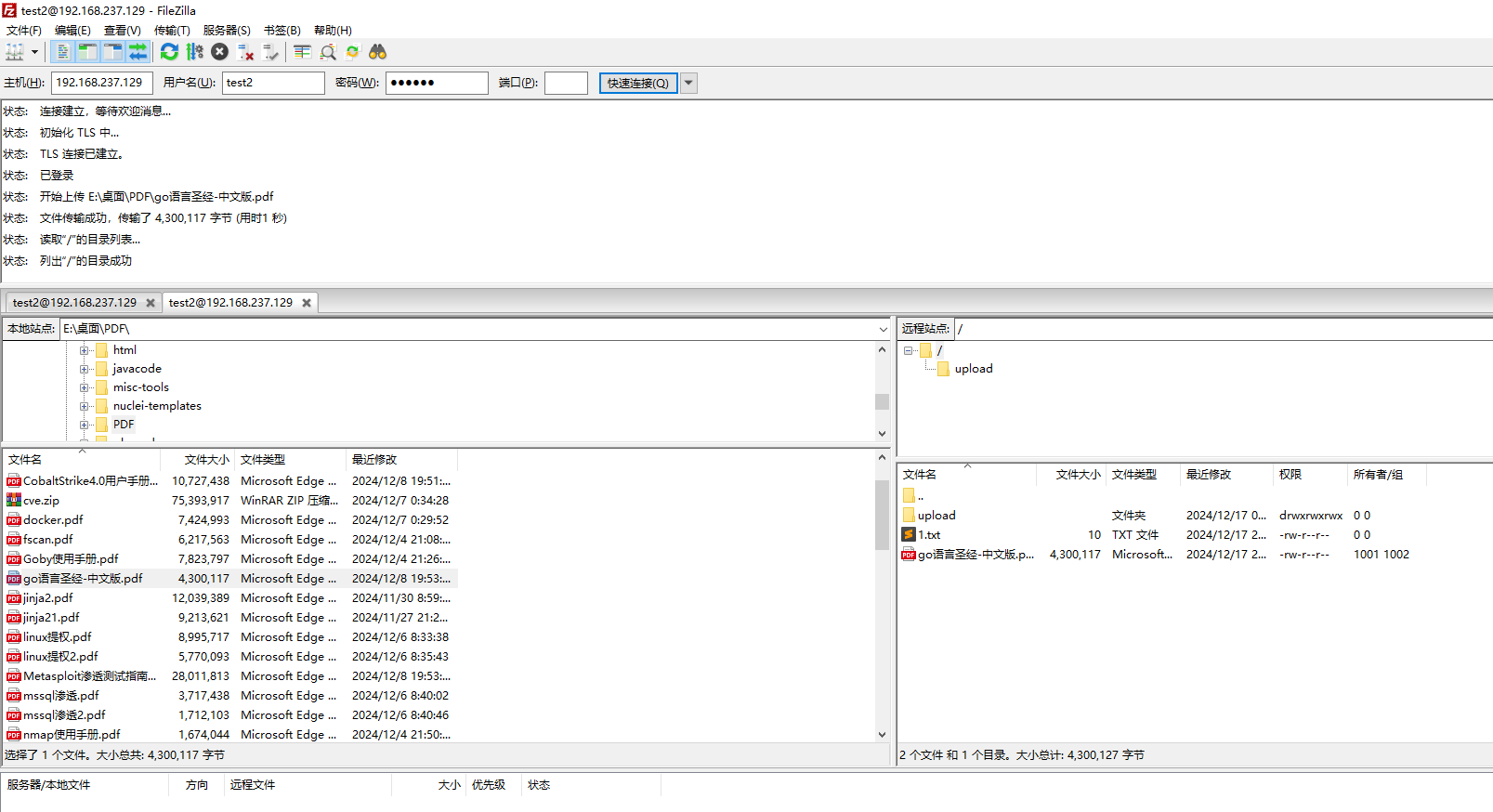Select nmap使用手册.pdf file icon
The image size is (1493, 812).
pyautogui.click(x=14, y=734)
